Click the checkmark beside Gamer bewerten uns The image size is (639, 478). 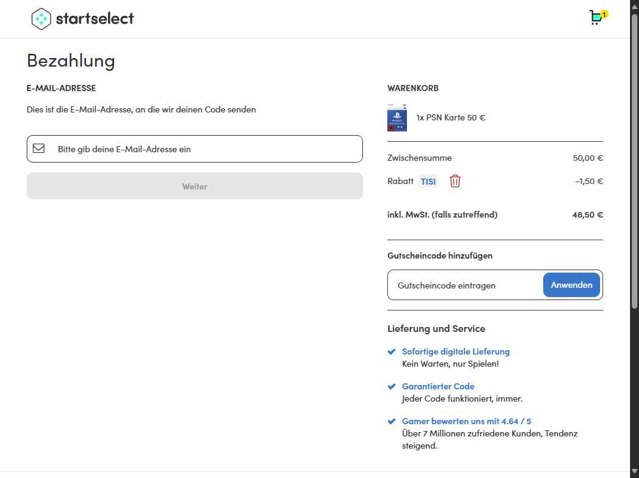(x=392, y=421)
